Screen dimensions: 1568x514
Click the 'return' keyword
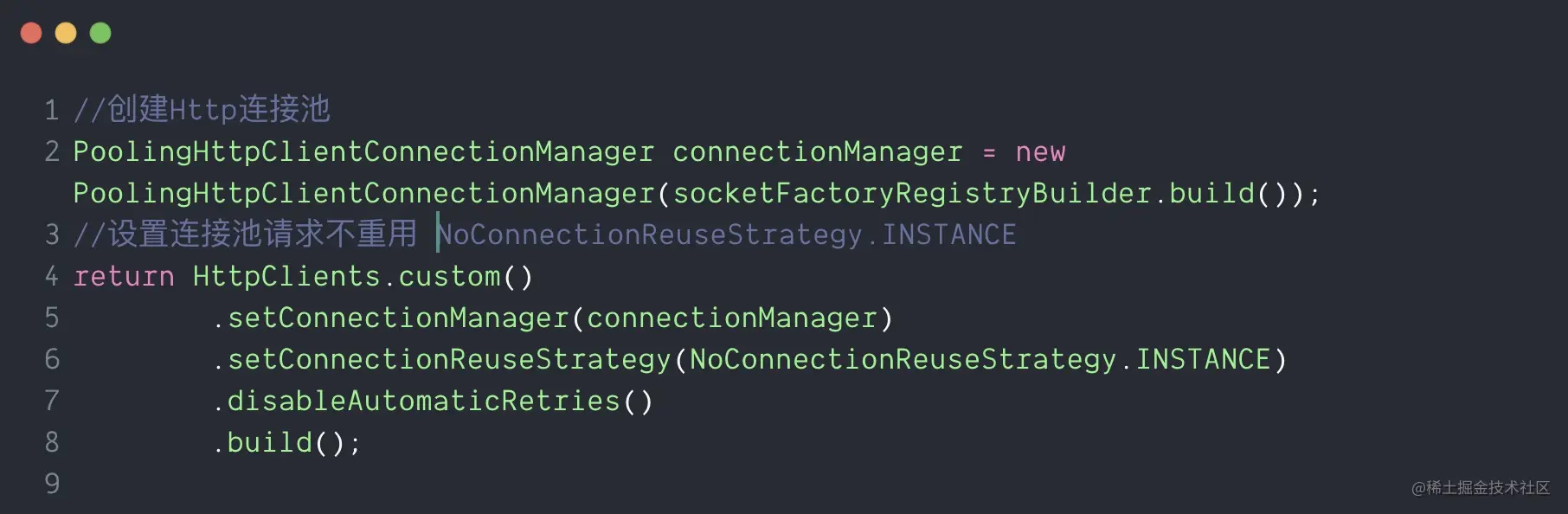(x=124, y=277)
